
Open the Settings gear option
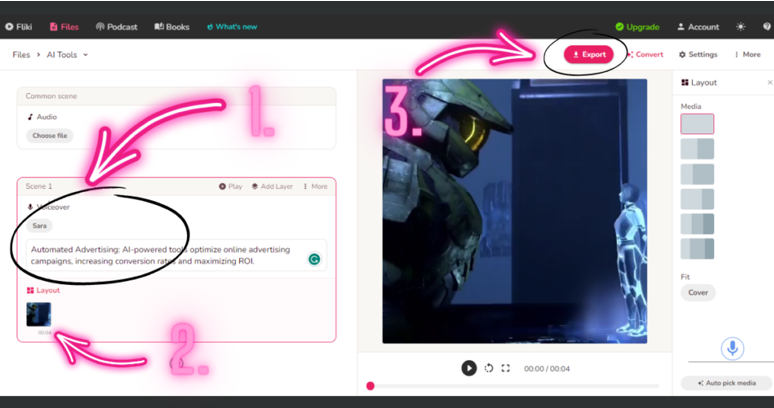point(698,54)
